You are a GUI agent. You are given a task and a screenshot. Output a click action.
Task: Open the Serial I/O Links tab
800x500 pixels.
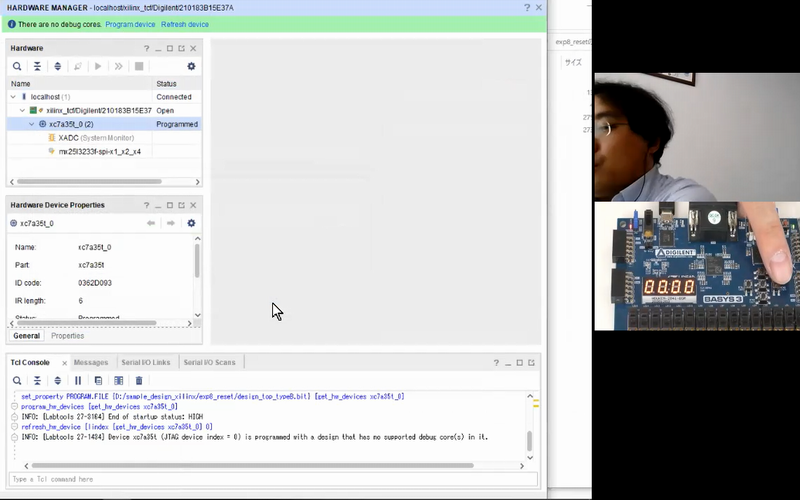pos(146,362)
